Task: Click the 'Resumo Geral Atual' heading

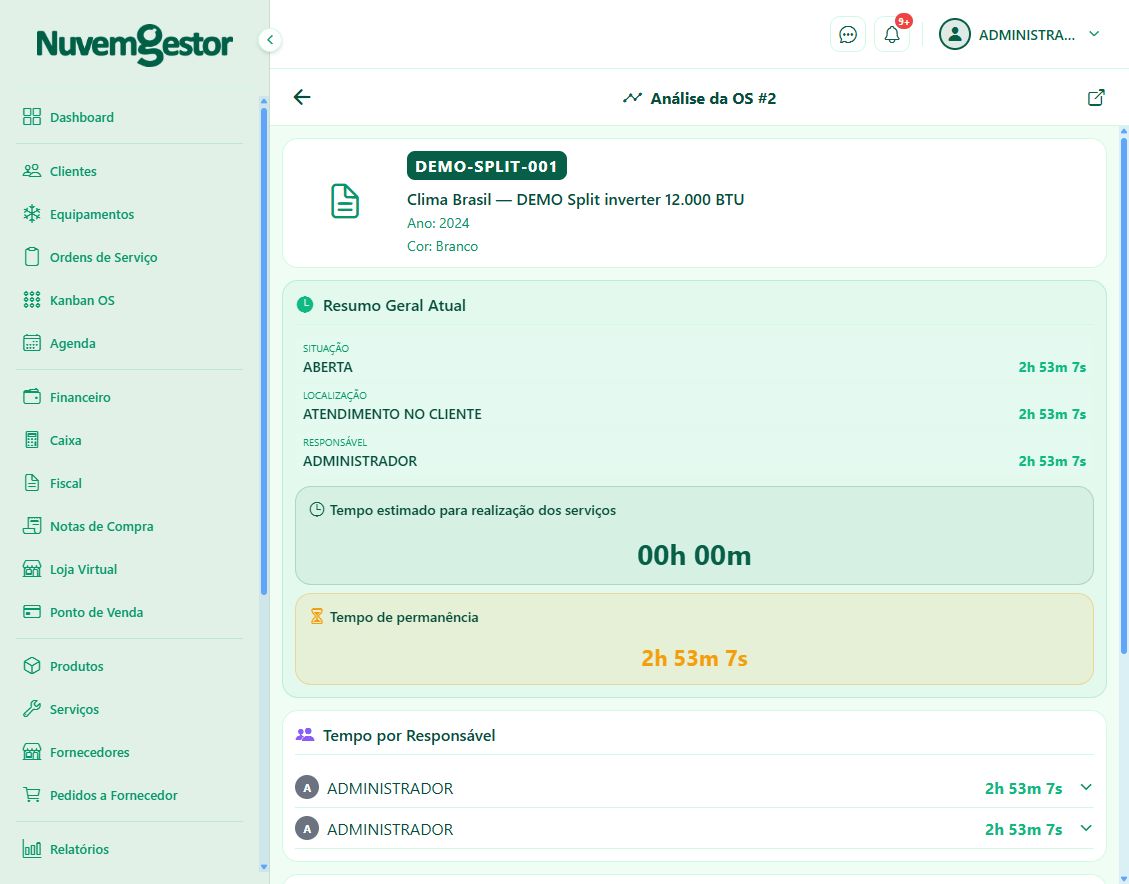Action: pyautogui.click(x=394, y=305)
